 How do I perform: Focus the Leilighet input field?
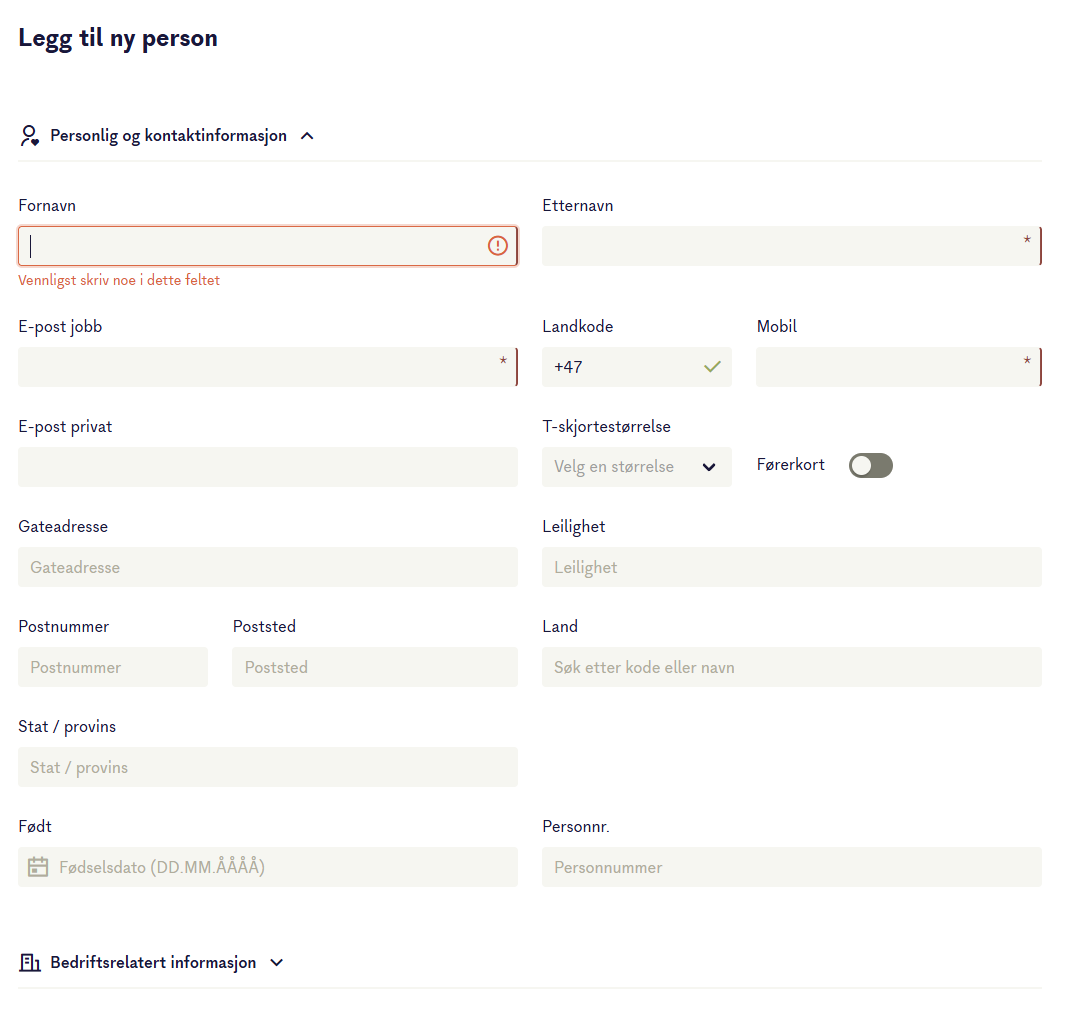pos(792,567)
